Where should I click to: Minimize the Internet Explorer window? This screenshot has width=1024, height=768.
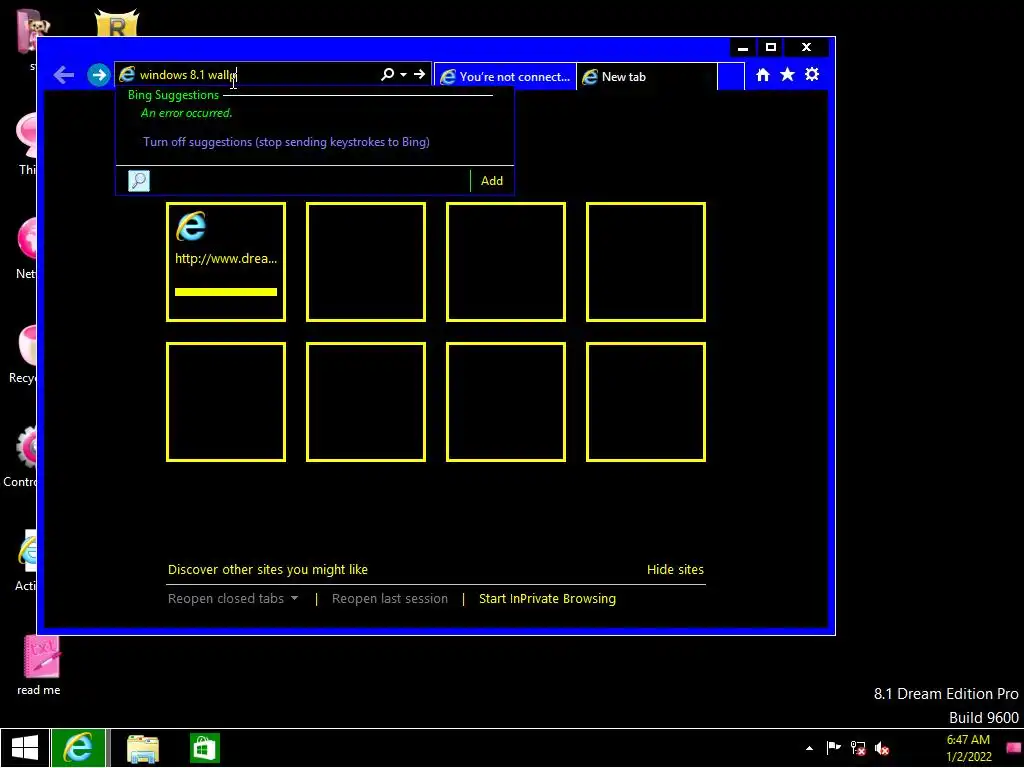click(x=743, y=48)
